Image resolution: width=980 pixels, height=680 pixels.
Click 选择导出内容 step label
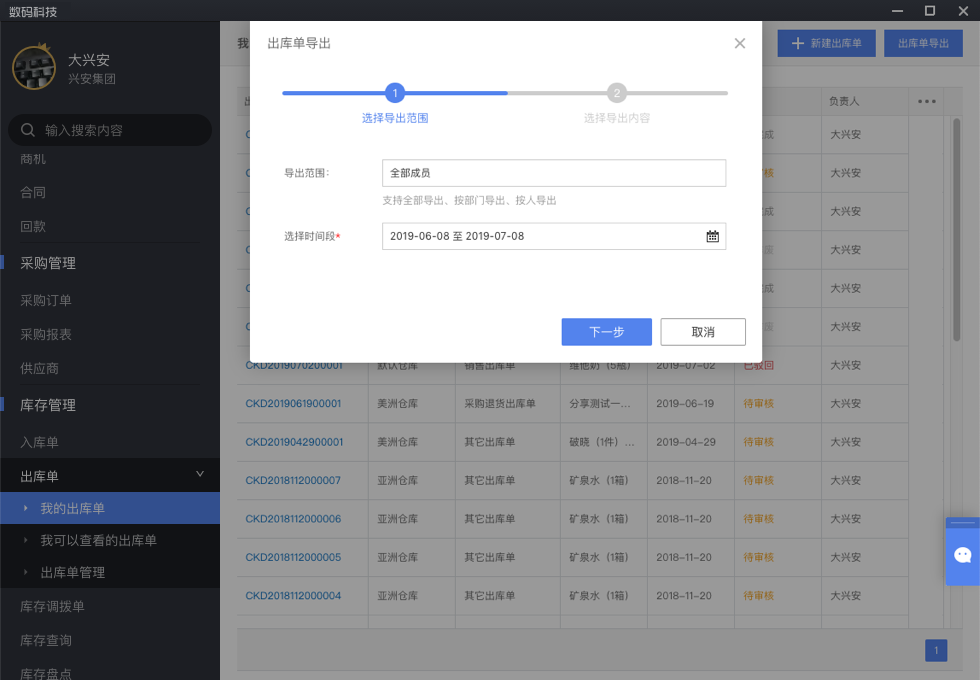[x=617, y=118]
